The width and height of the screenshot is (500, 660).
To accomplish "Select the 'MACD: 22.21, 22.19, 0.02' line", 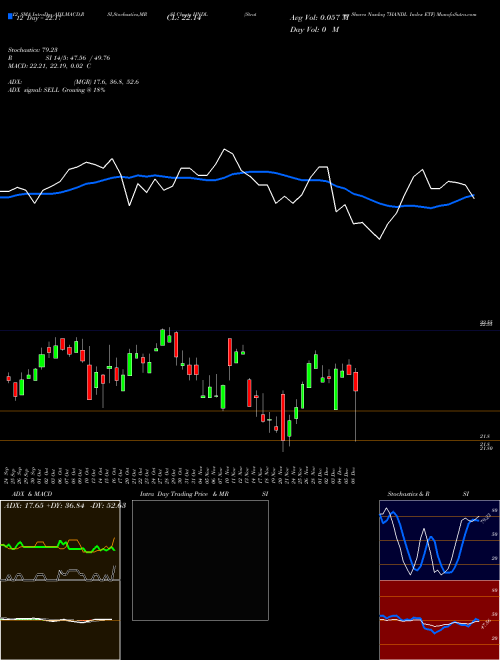I will tap(49, 66).
